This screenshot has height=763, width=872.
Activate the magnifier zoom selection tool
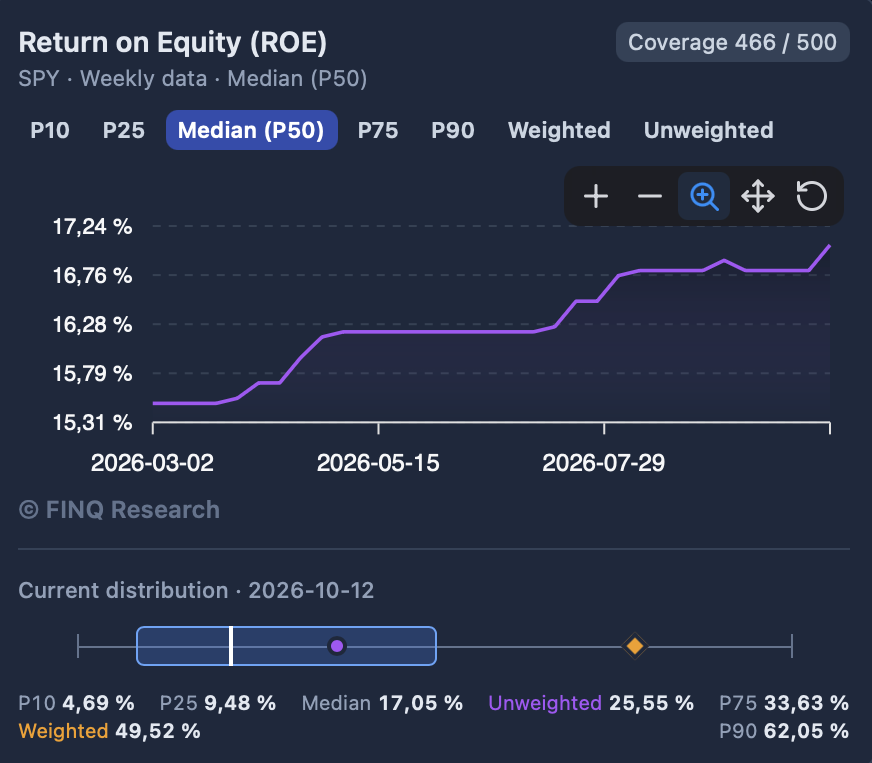click(x=704, y=196)
